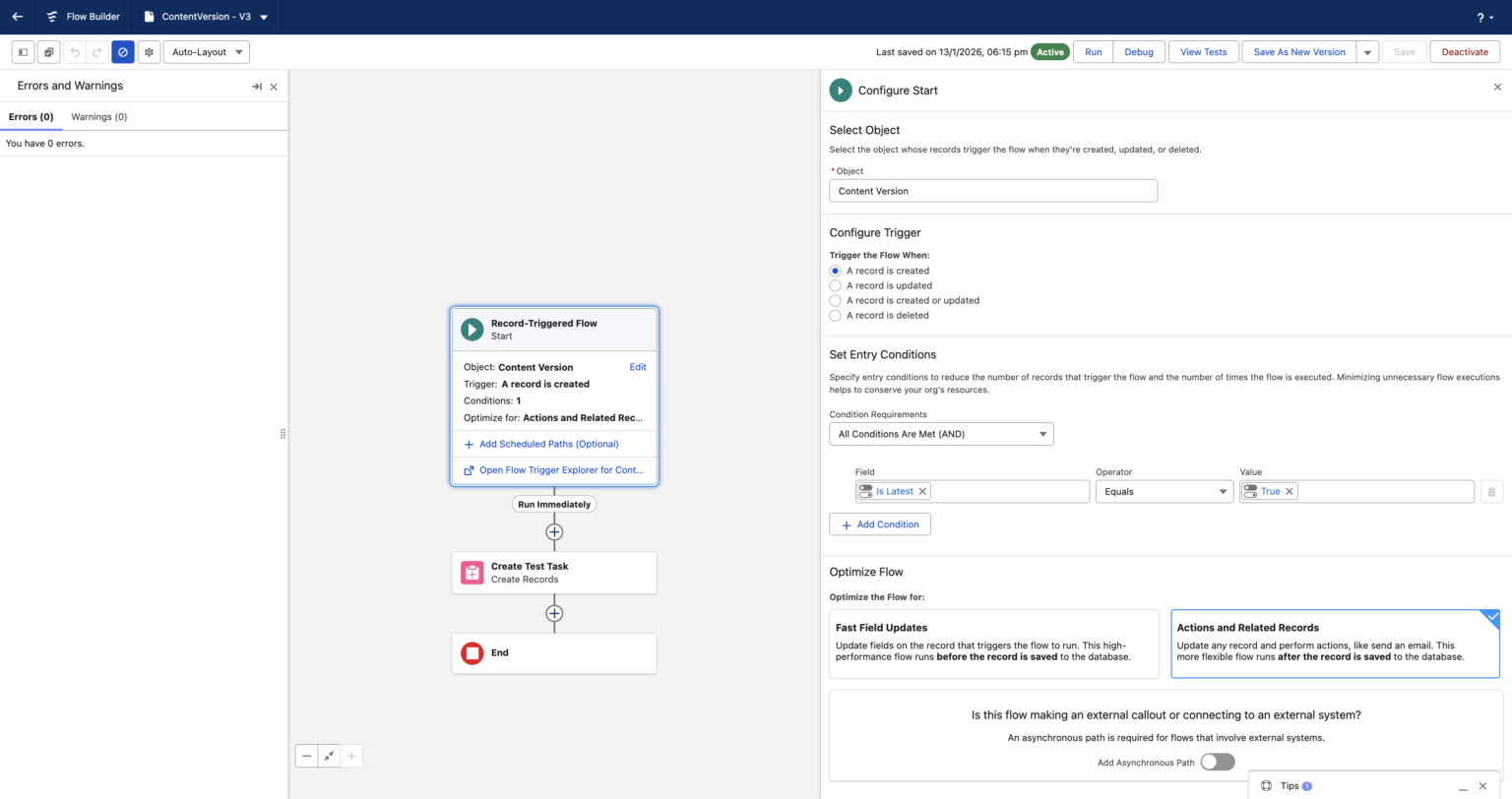Screen dimensions: 1512x799
Task: Remove the Is Latest field pill
Action: pyautogui.click(x=922, y=491)
